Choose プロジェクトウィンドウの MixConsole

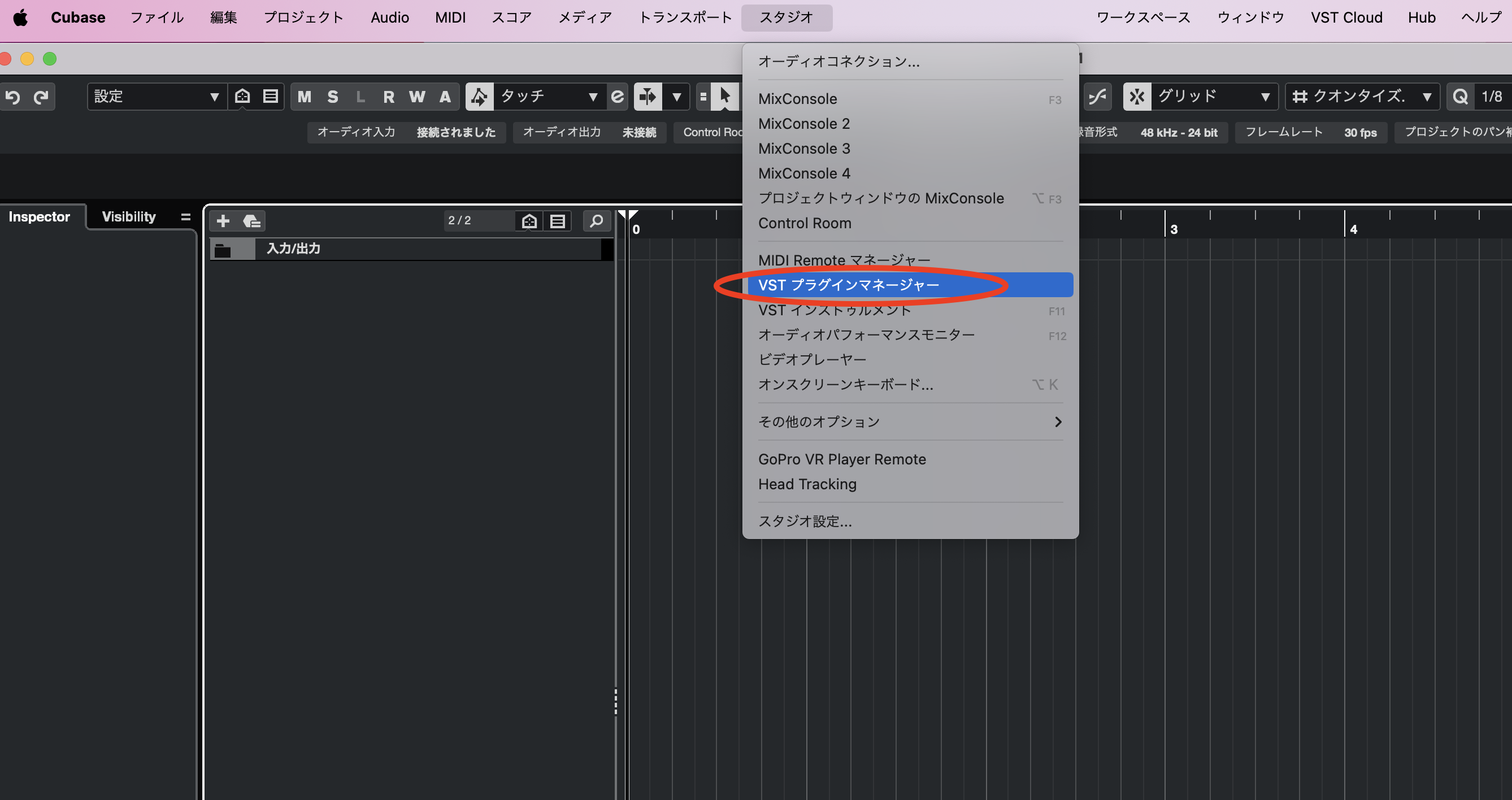tap(910, 198)
